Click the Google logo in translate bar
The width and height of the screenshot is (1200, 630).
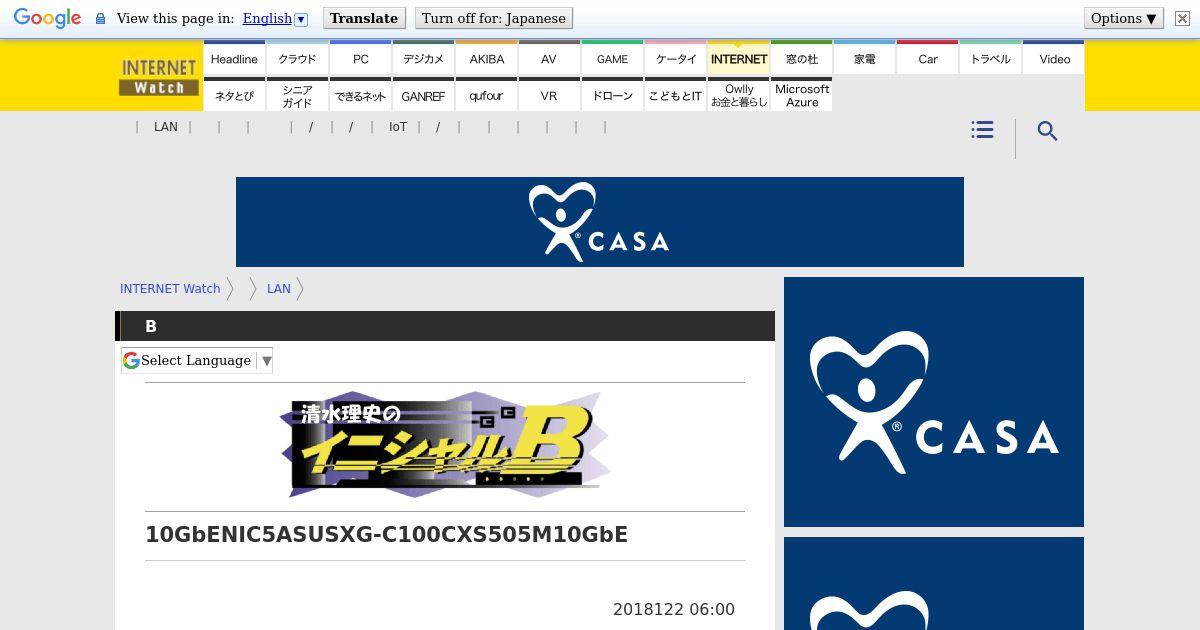pos(47,18)
